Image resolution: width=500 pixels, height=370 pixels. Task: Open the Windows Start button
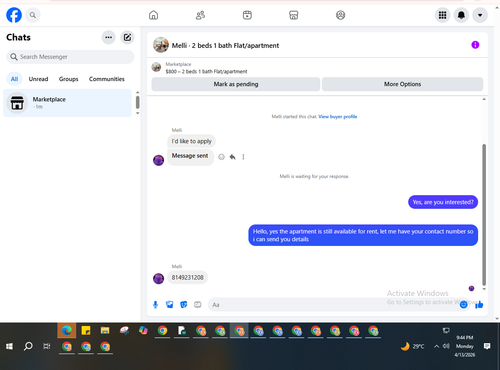[x=9, y=347]
